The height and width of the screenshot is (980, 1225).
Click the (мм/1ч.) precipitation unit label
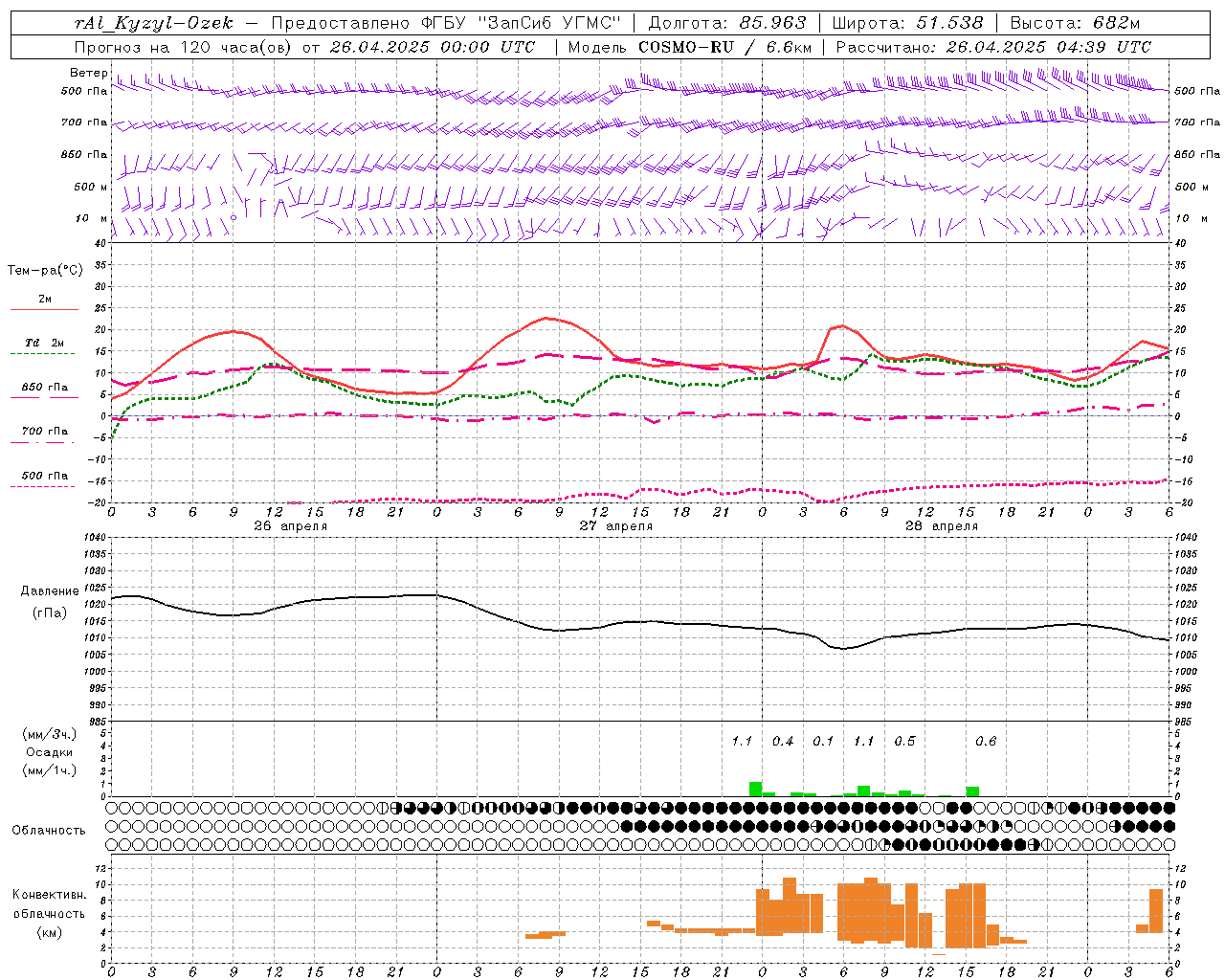[49, 770]
